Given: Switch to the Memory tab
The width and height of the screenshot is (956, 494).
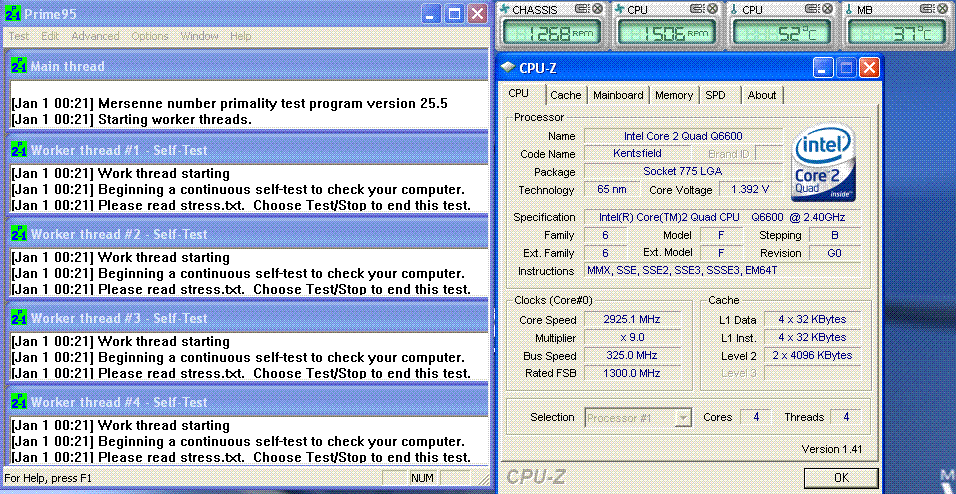Looking at the screenshot, I should (x=674, y=95).
